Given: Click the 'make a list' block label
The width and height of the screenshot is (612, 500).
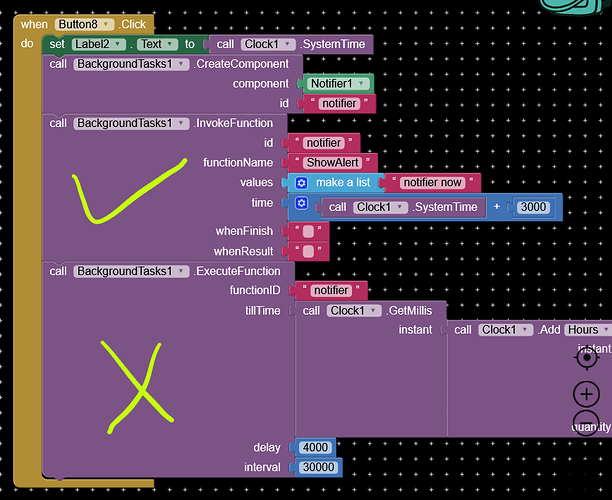Looking at the screenshot, I should click(343, 183).
